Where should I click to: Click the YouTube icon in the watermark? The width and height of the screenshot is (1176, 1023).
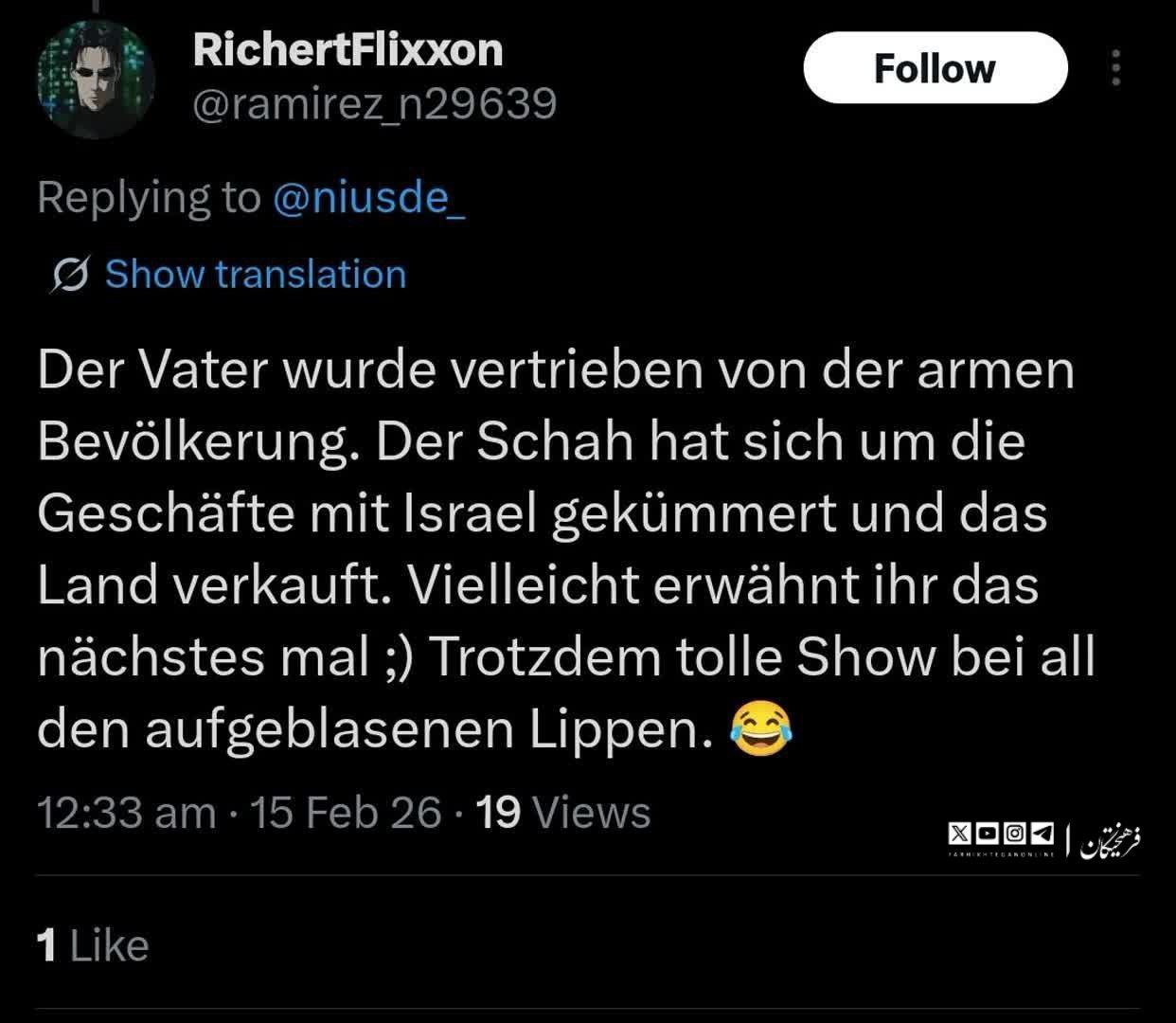click(x=987, y=834)
